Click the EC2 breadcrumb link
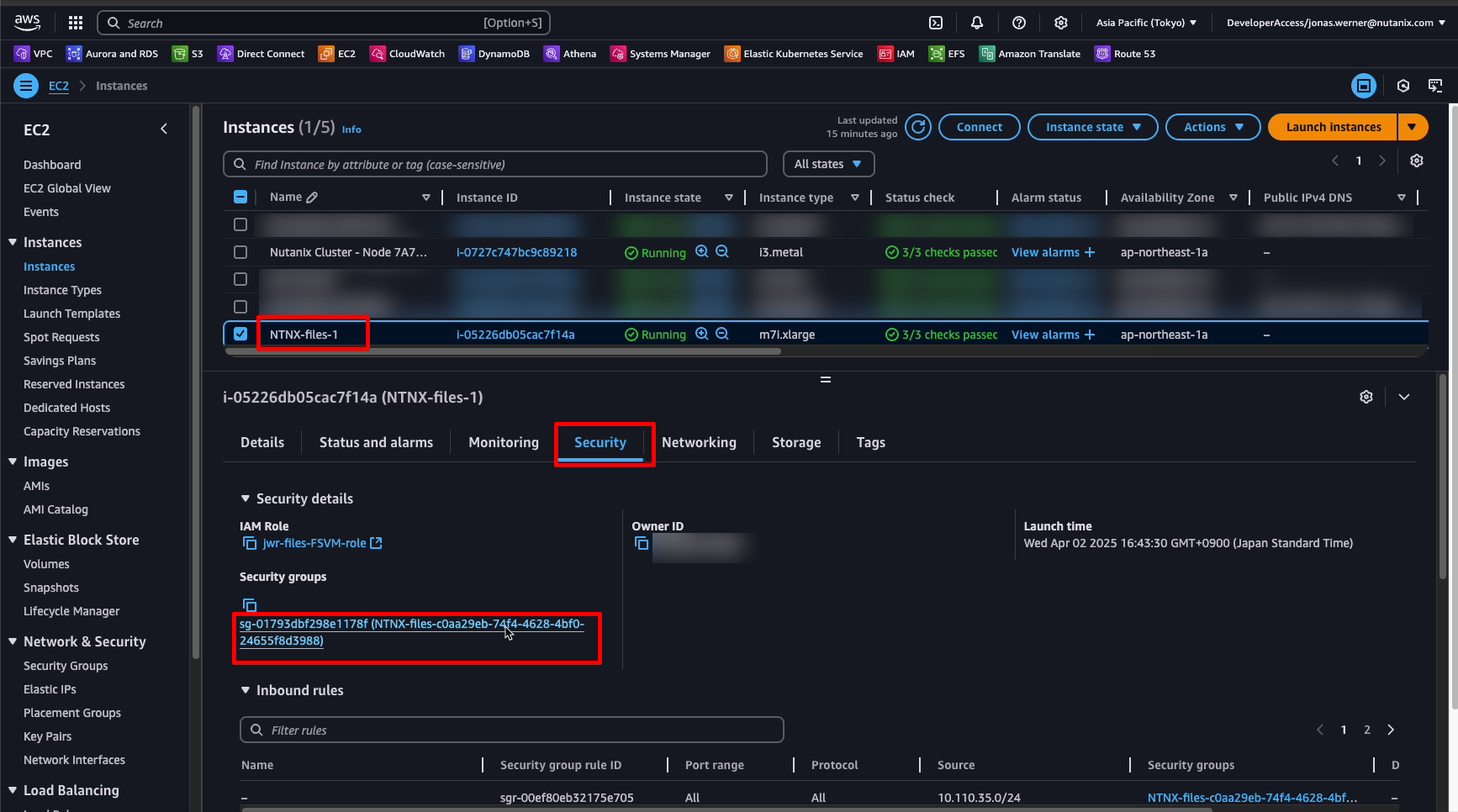This screenshot has width=1458, height=812. point(59,86)
